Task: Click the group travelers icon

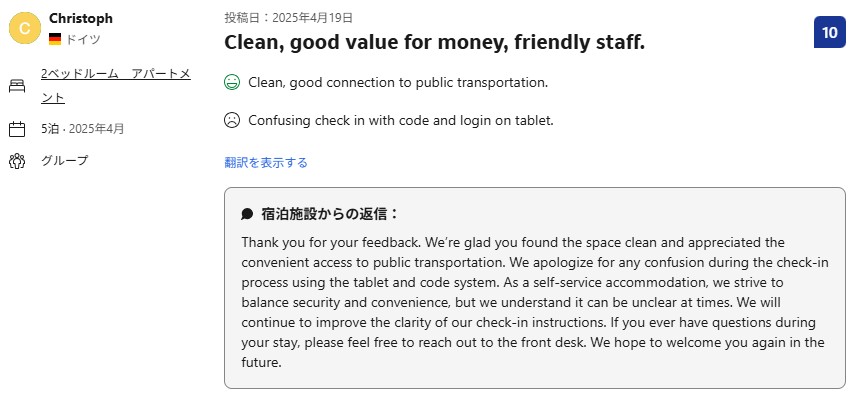Action: click(17, 161)
